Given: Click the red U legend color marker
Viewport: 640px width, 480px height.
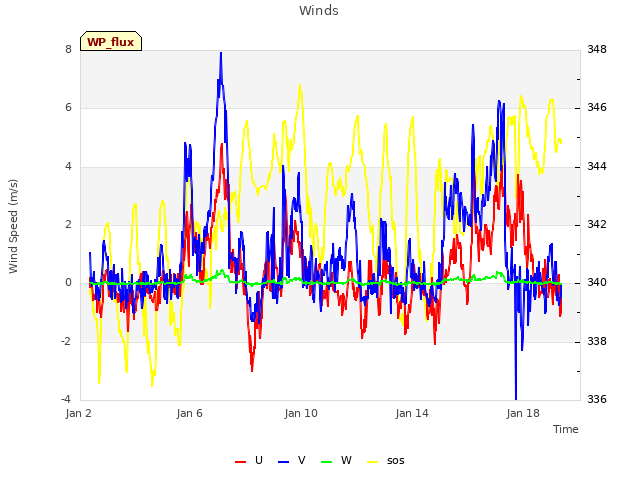Looking at the screenshot, I should coord(240,462).
